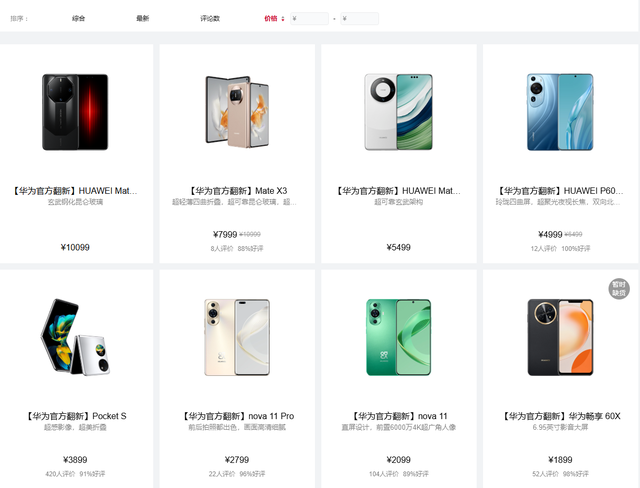The width and height of the screenshot is (640, 488).
Task: Open the 【华为官方翻新】nova 11 Pro title link
Action: 237,416
